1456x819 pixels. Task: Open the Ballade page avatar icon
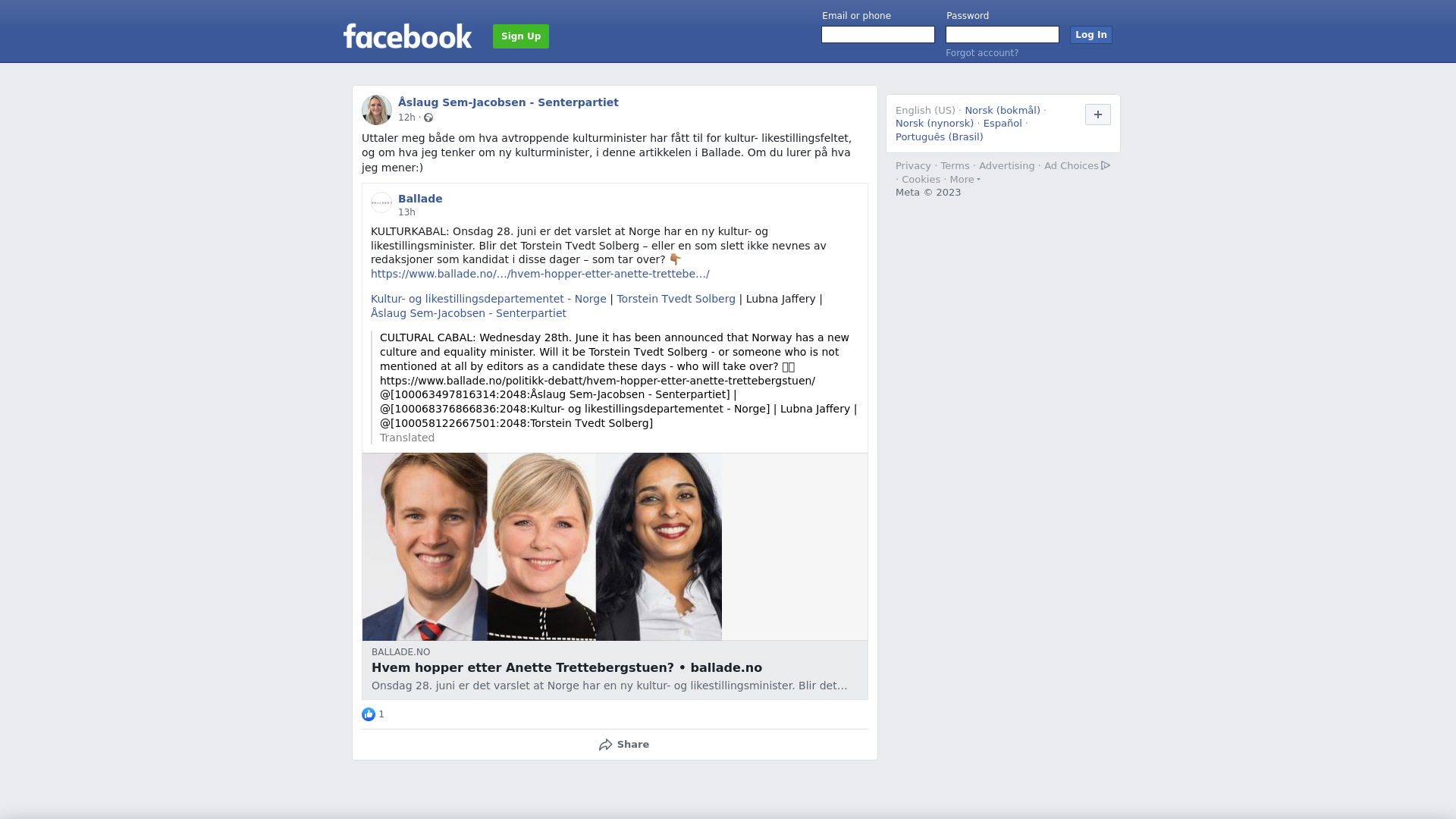[x=381, y=202]
